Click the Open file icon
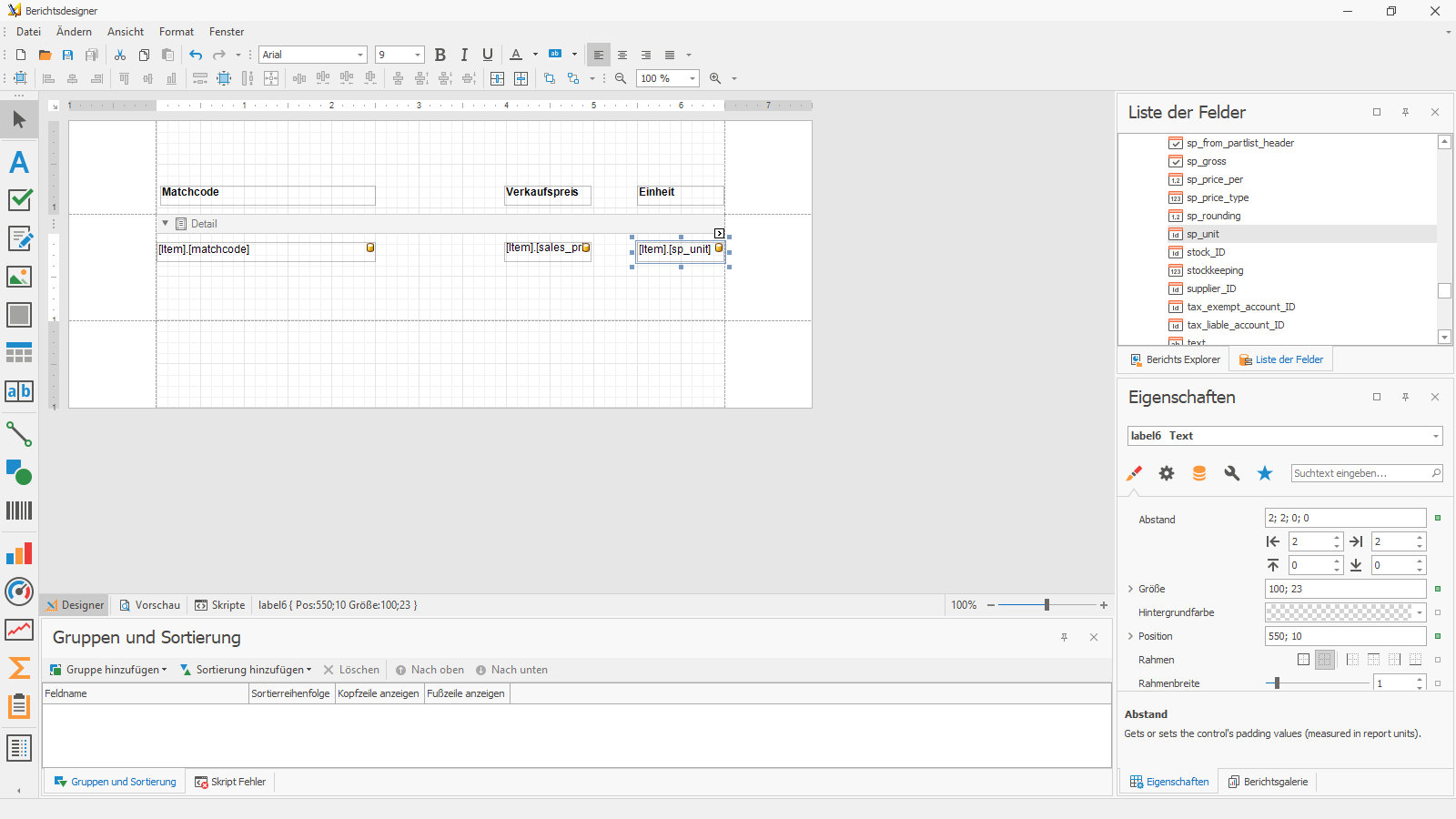1456x819 pixels. (45, 55)
